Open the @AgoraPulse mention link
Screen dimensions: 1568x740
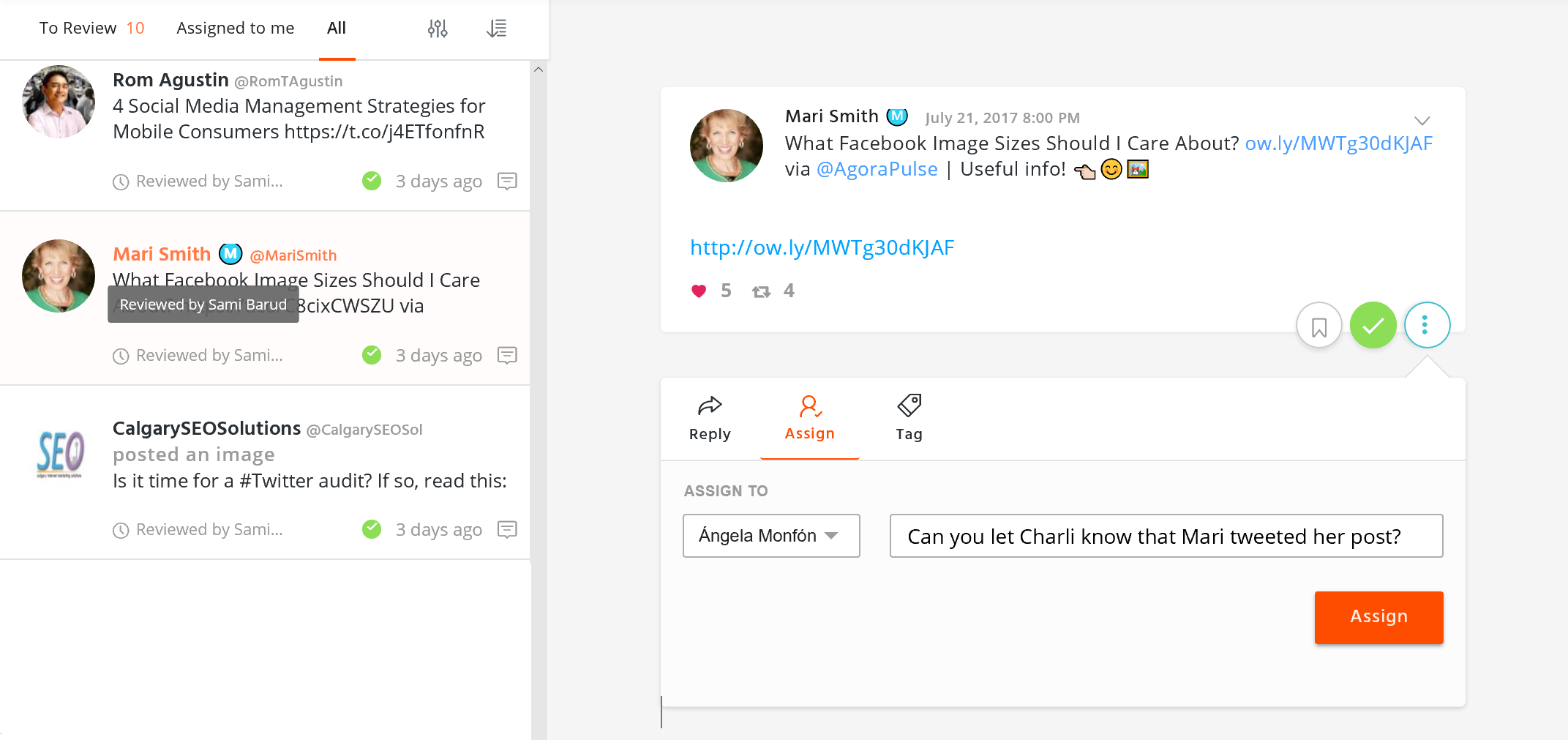[x=877, y=169]
